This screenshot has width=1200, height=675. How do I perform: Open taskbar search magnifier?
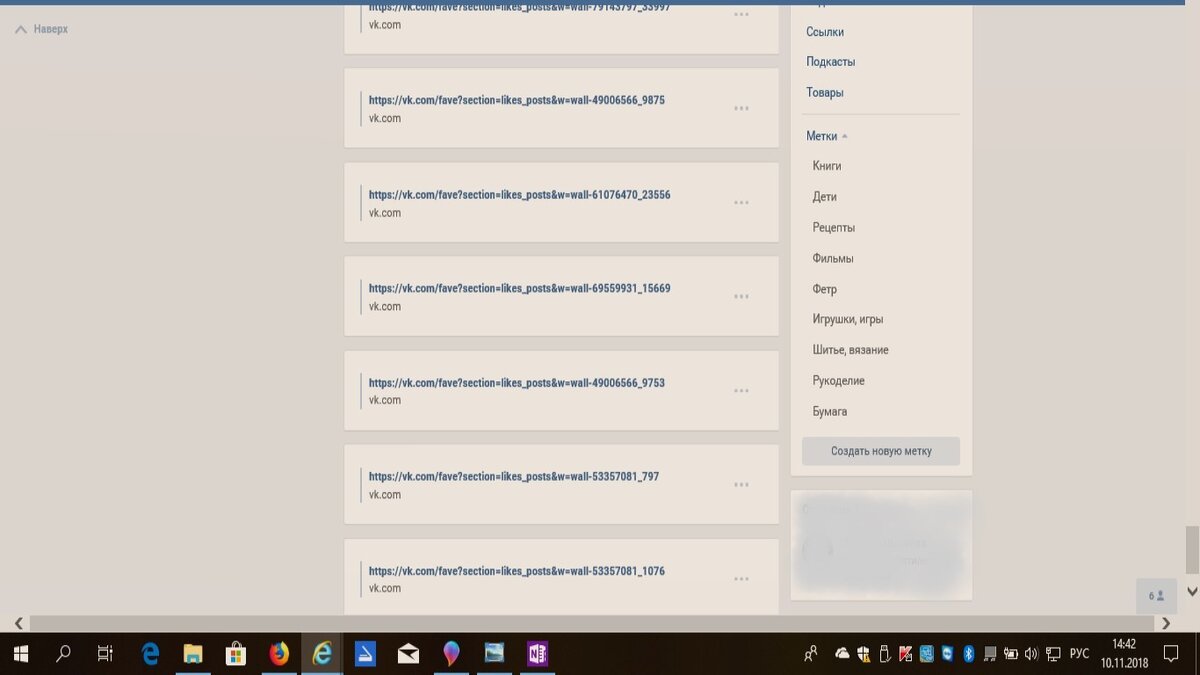[x=63, y=654]
